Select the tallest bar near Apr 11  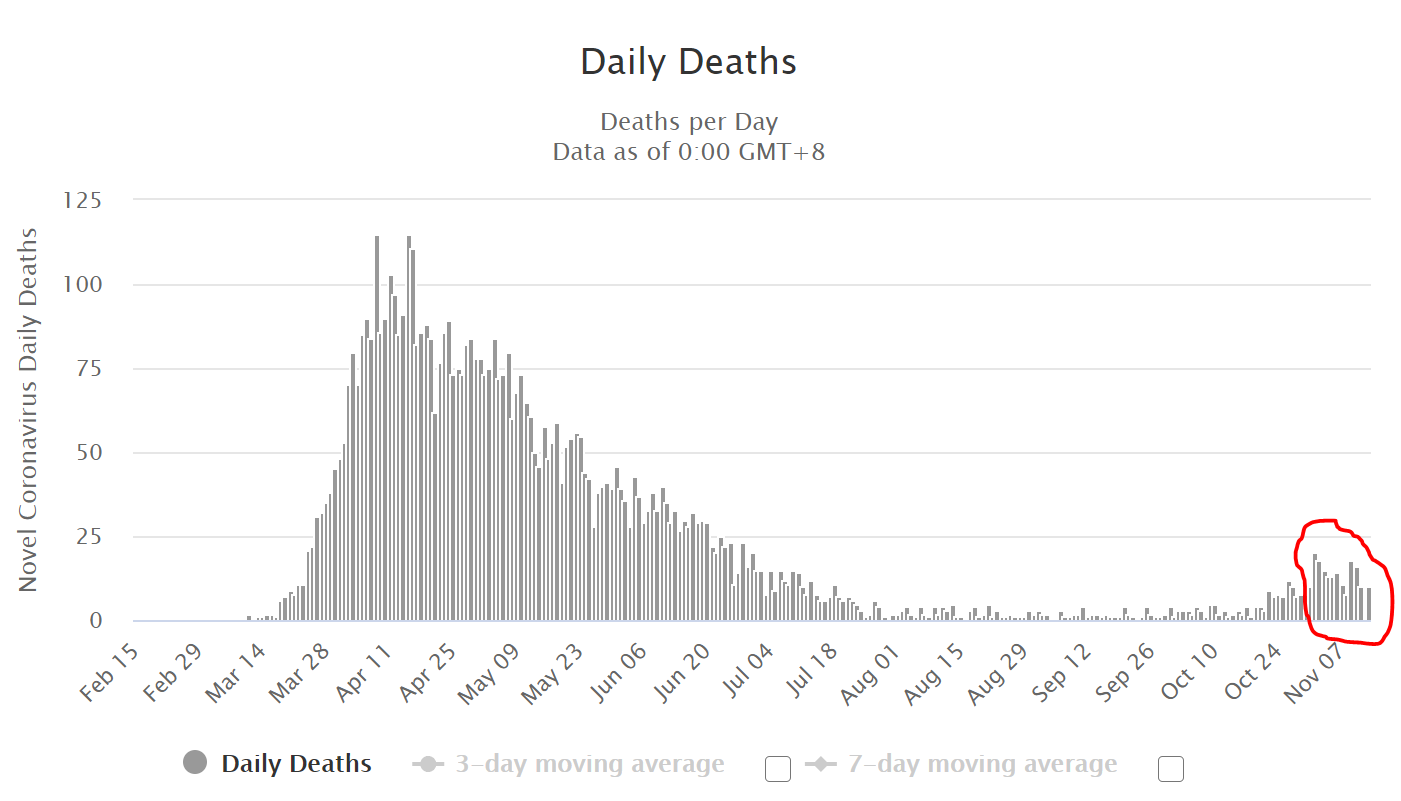tap(377, 428)
